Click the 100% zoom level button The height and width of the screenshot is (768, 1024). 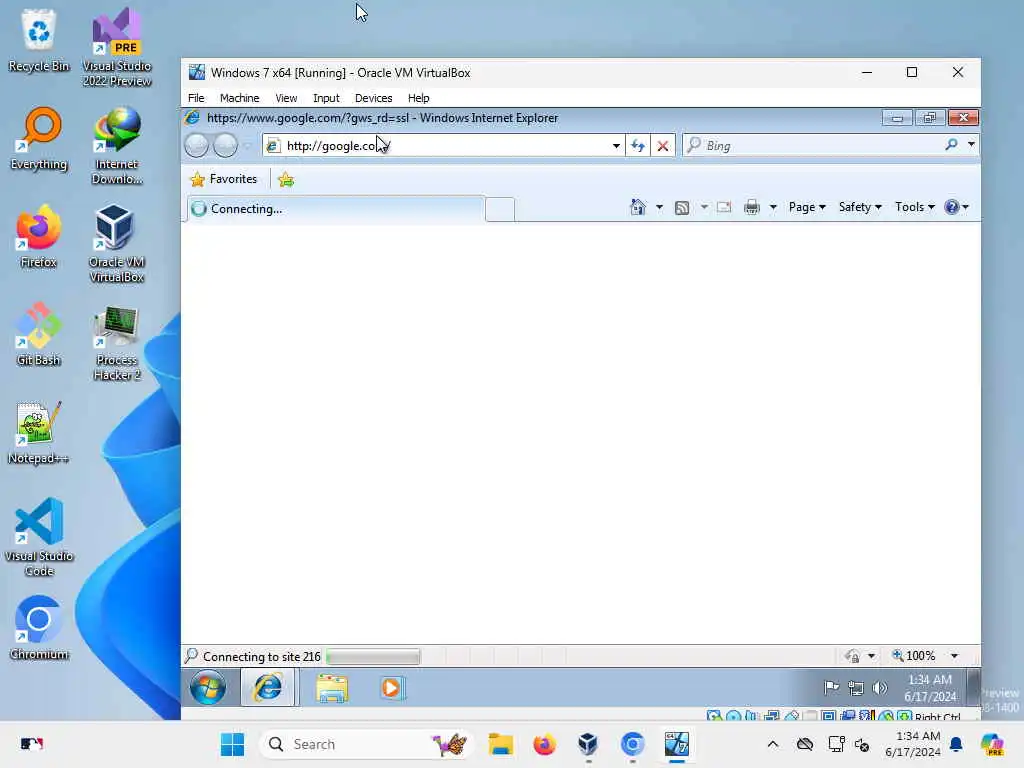914,656
